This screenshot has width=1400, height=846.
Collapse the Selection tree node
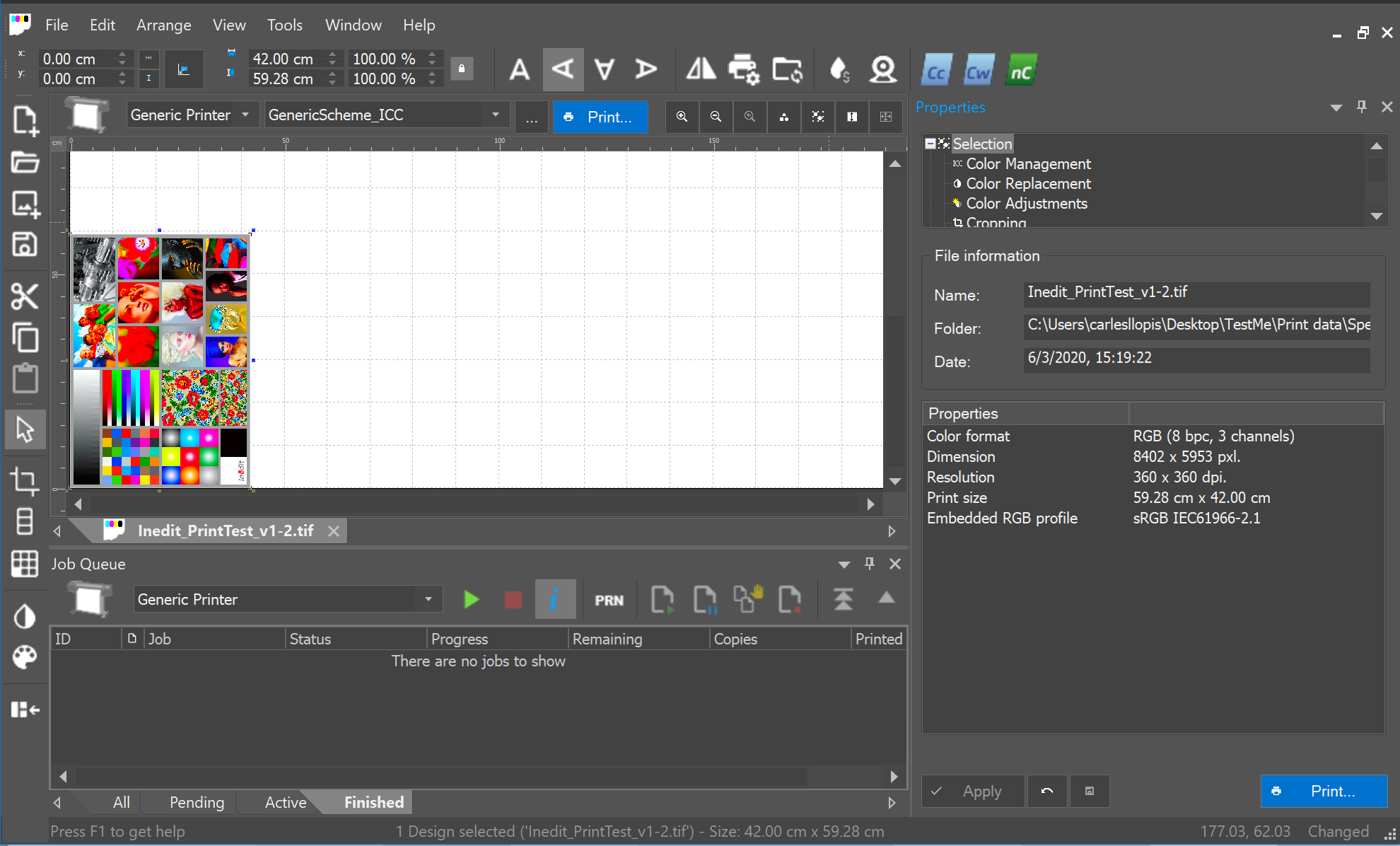[931, 144]
